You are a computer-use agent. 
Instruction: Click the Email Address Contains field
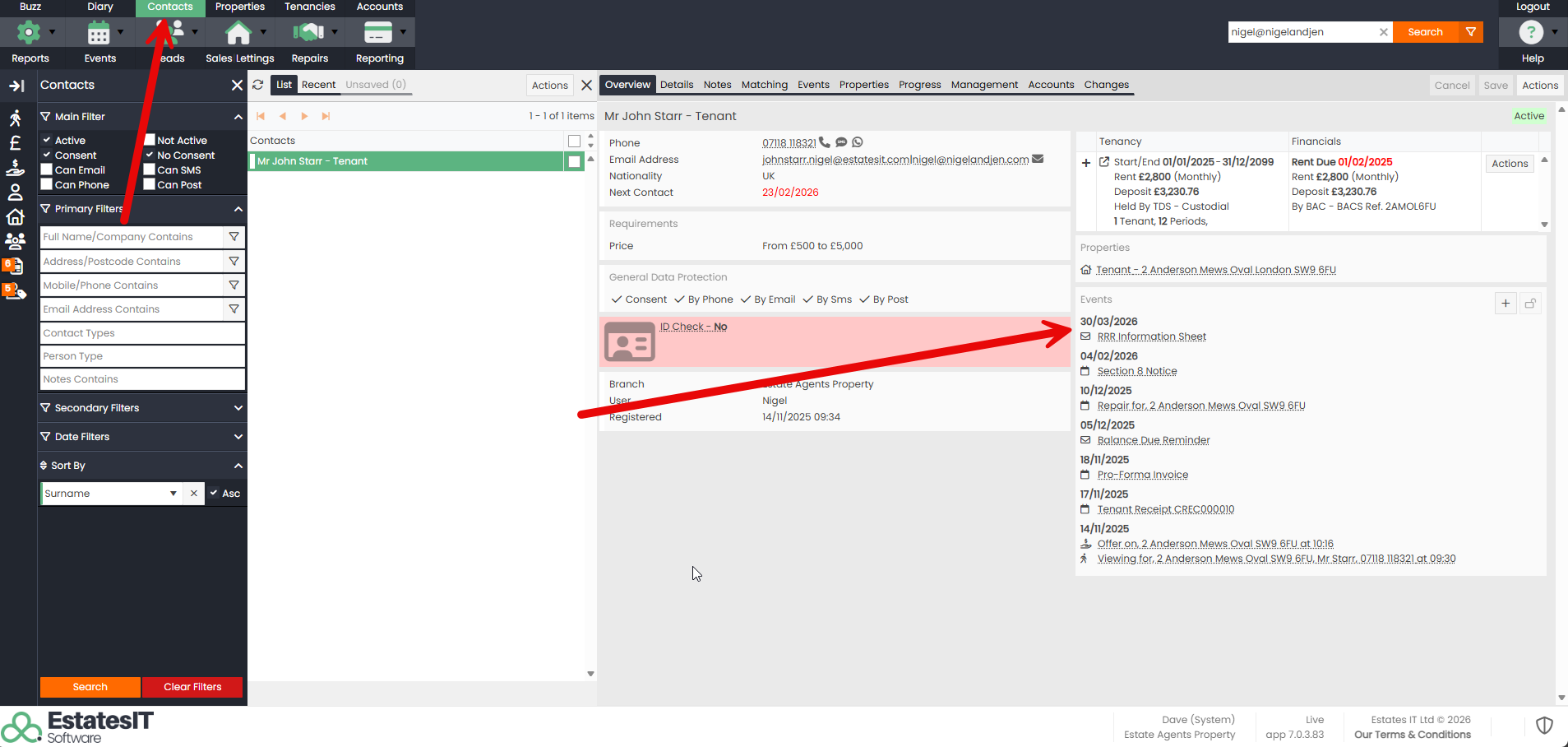click(132, 309)
